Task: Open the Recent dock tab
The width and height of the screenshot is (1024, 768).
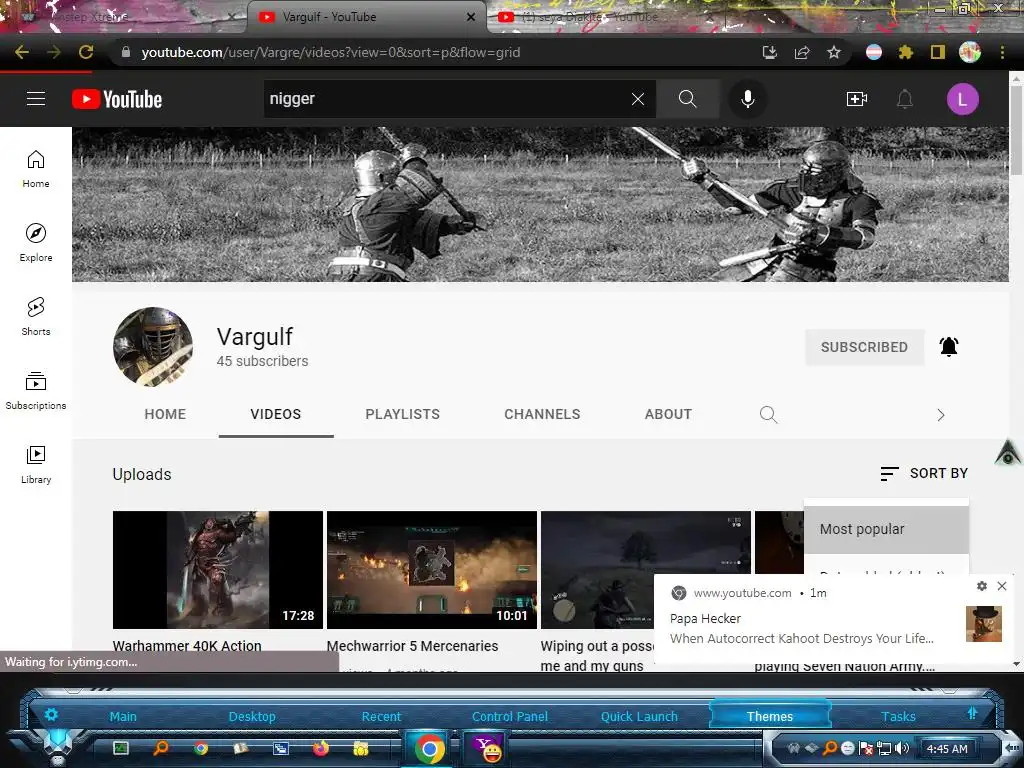Action: pos(381,716)
